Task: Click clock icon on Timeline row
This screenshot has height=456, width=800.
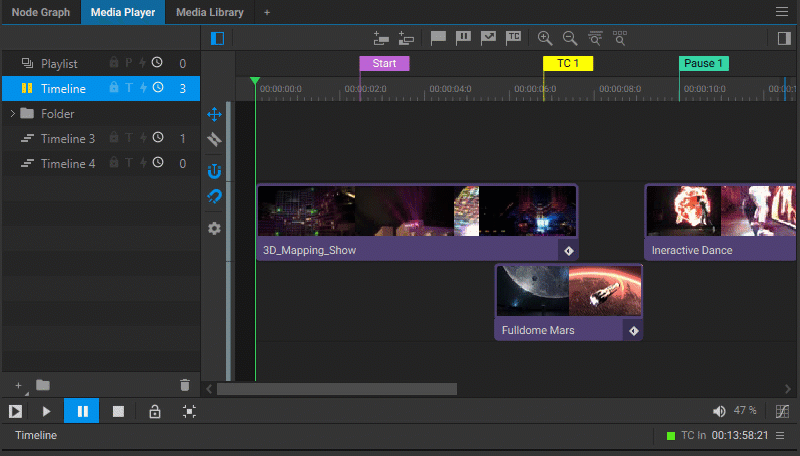Action: (158, 87)
